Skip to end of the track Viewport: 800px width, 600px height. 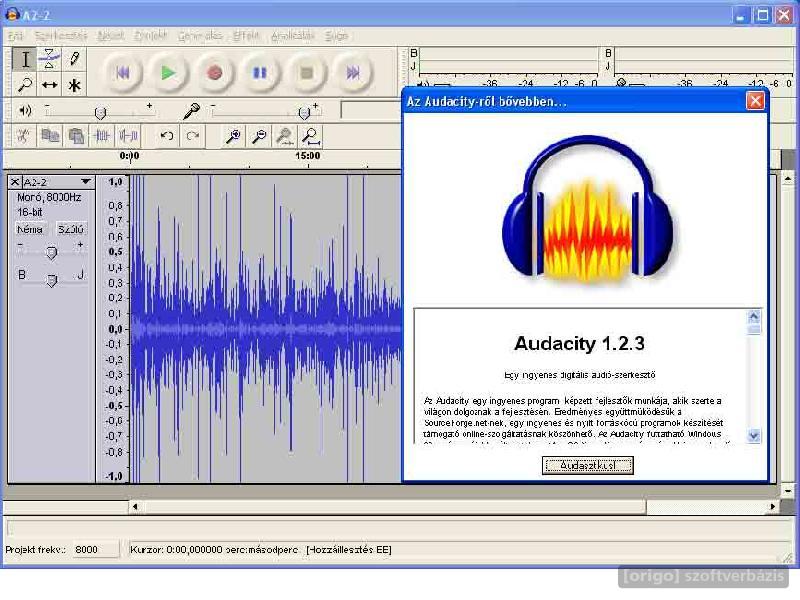tap(353, 73)
